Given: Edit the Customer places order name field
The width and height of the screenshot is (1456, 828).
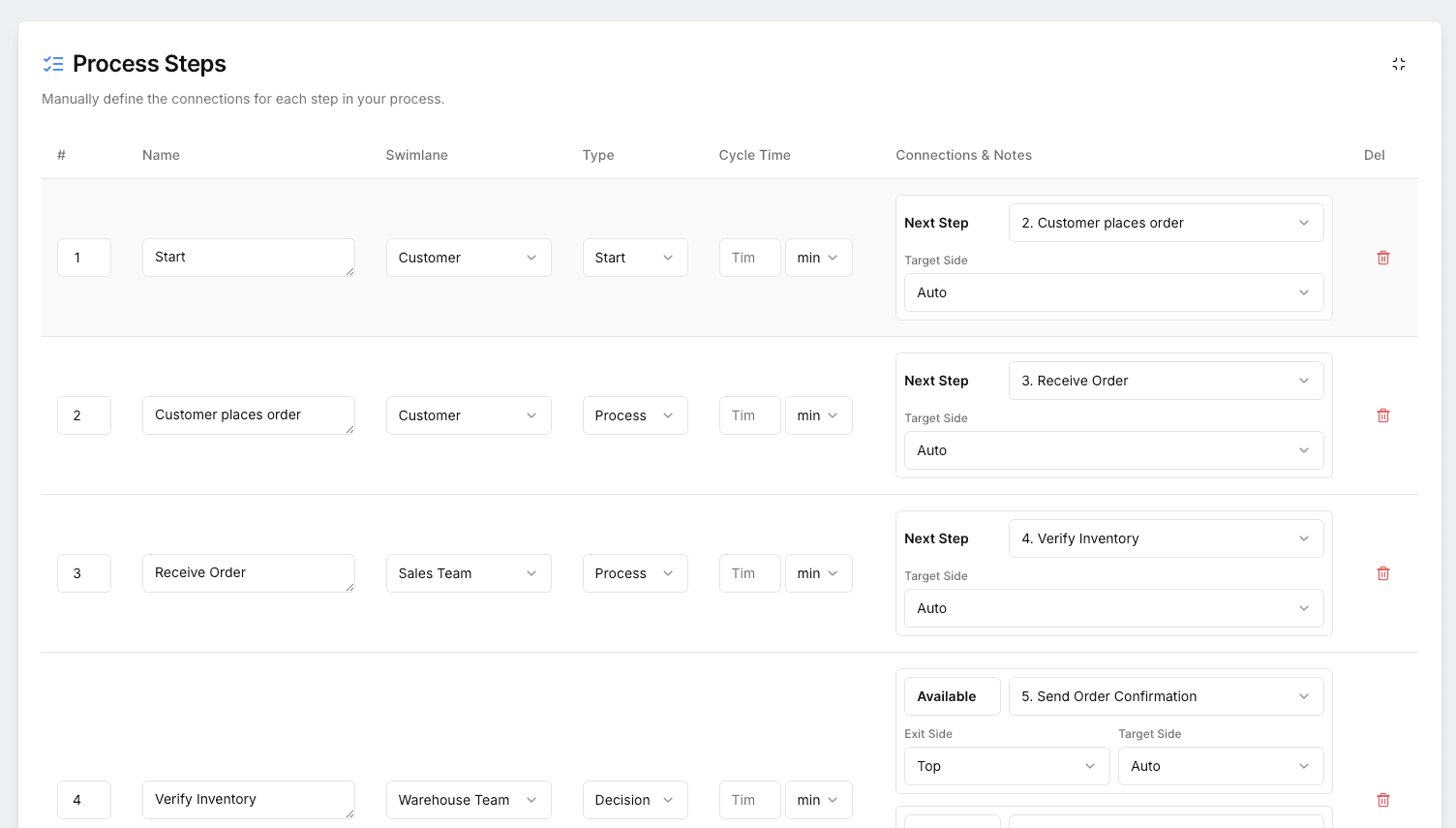Looking at the screenshot, I should point(249,415).
